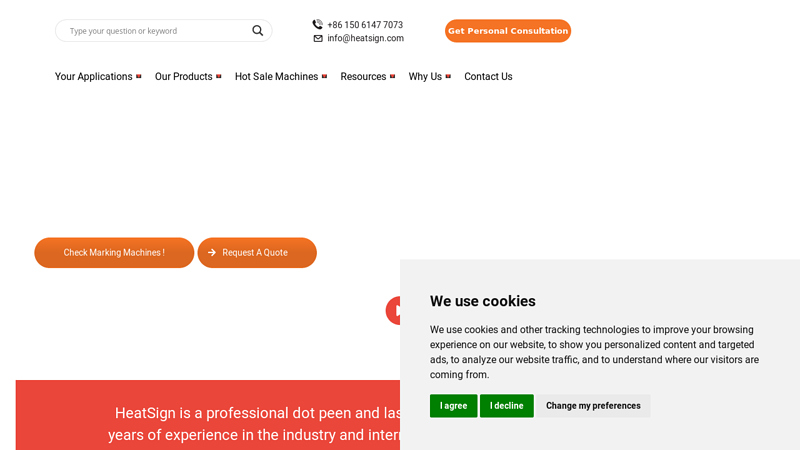
Task: Open the Contact Us menu item
Action: (488, 77)
